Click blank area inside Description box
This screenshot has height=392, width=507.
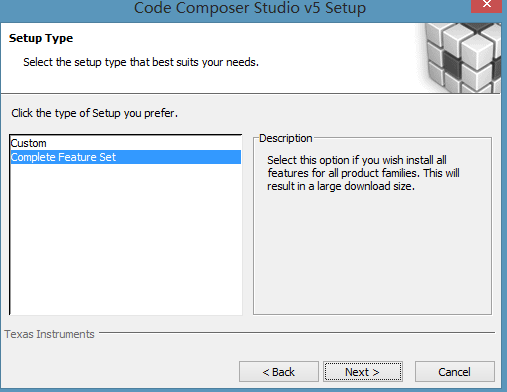[x=372, y=253]
